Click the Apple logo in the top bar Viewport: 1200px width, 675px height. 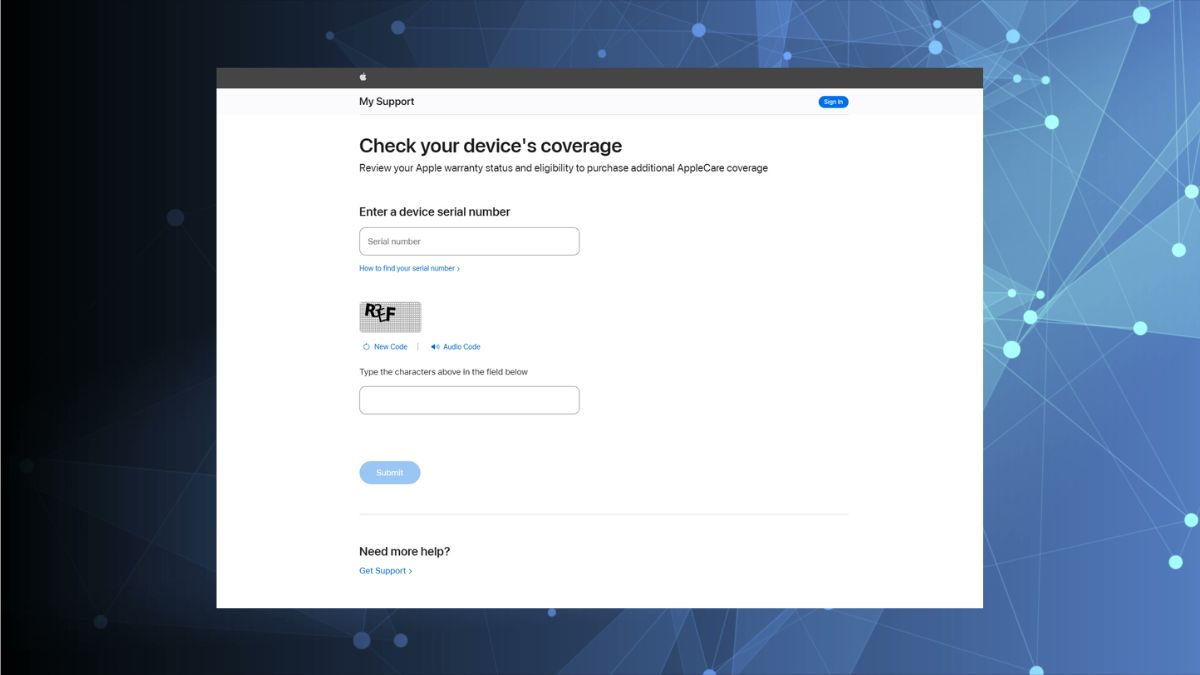(363, 77)
